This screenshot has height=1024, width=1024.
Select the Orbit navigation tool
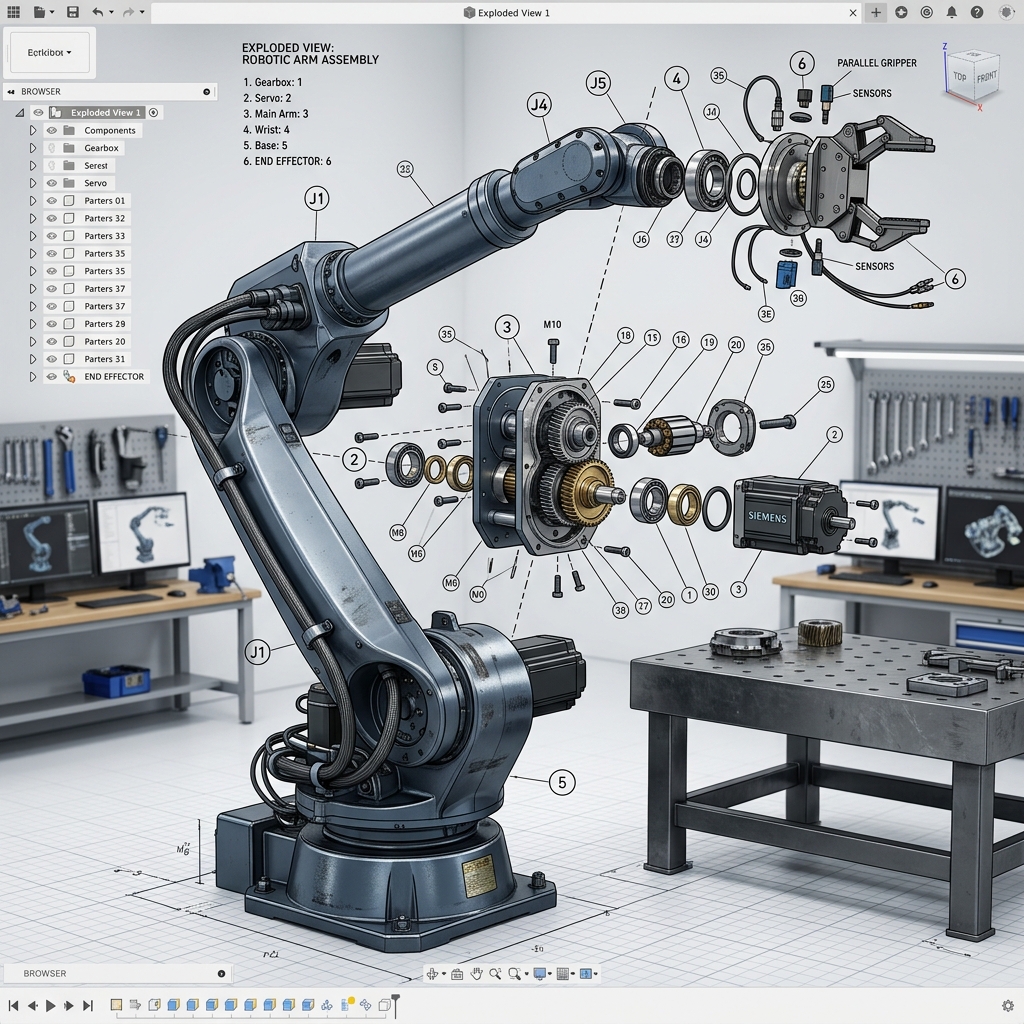click(x=432, y=974)
